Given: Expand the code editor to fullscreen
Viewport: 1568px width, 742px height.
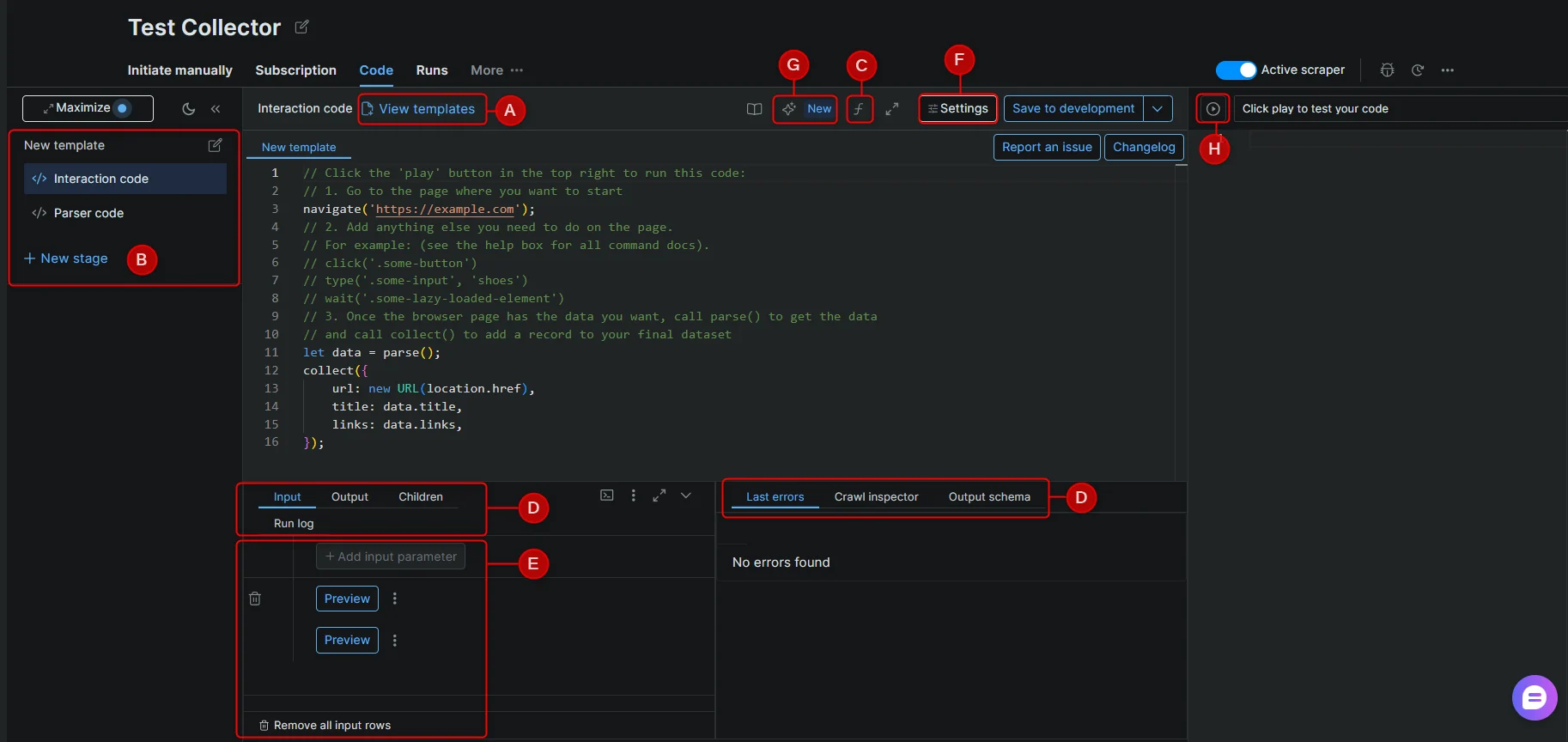Looking at the screenshot, I should click(x=892, y=109).
